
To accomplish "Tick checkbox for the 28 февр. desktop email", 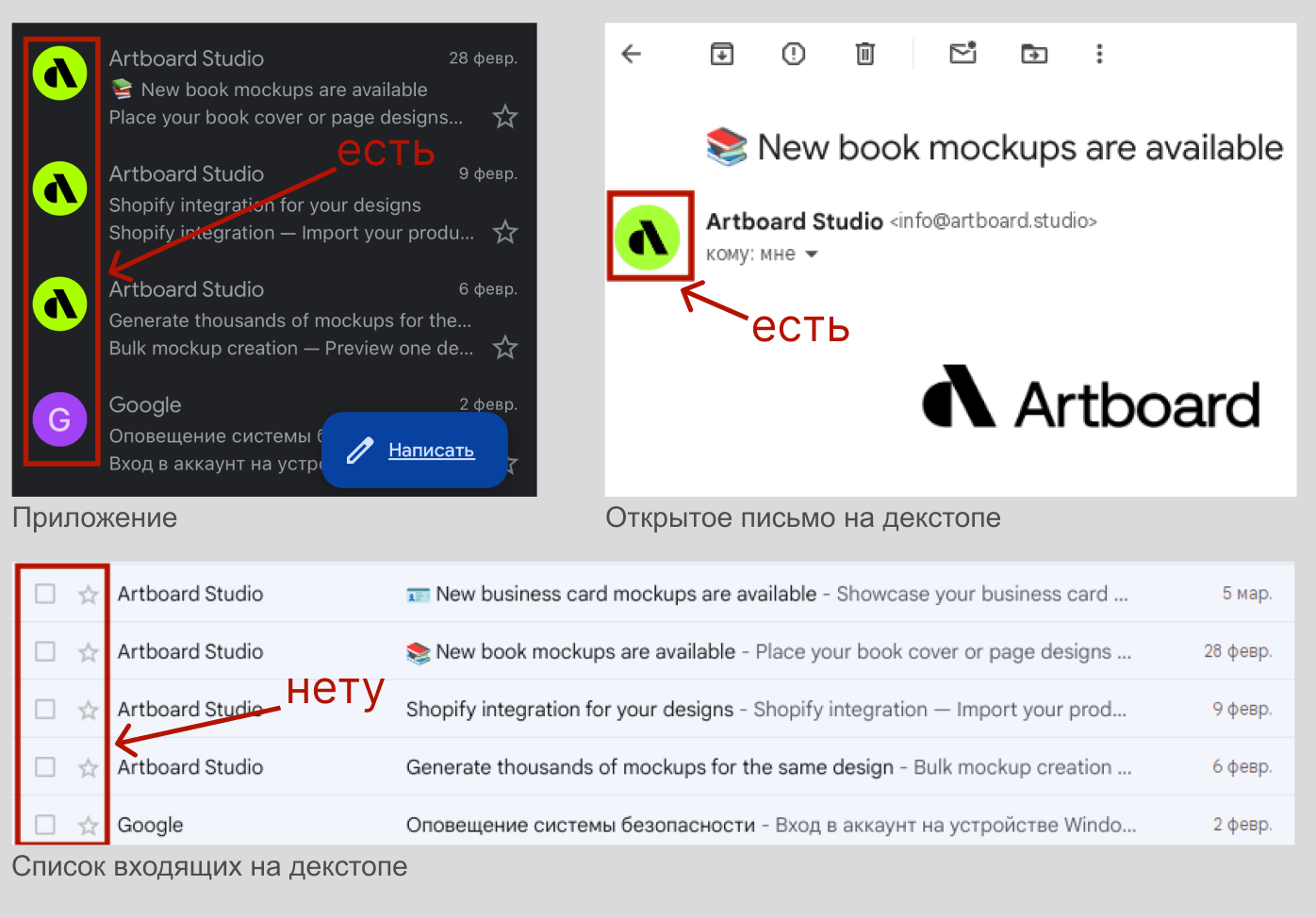I will (x=45, y=651).
